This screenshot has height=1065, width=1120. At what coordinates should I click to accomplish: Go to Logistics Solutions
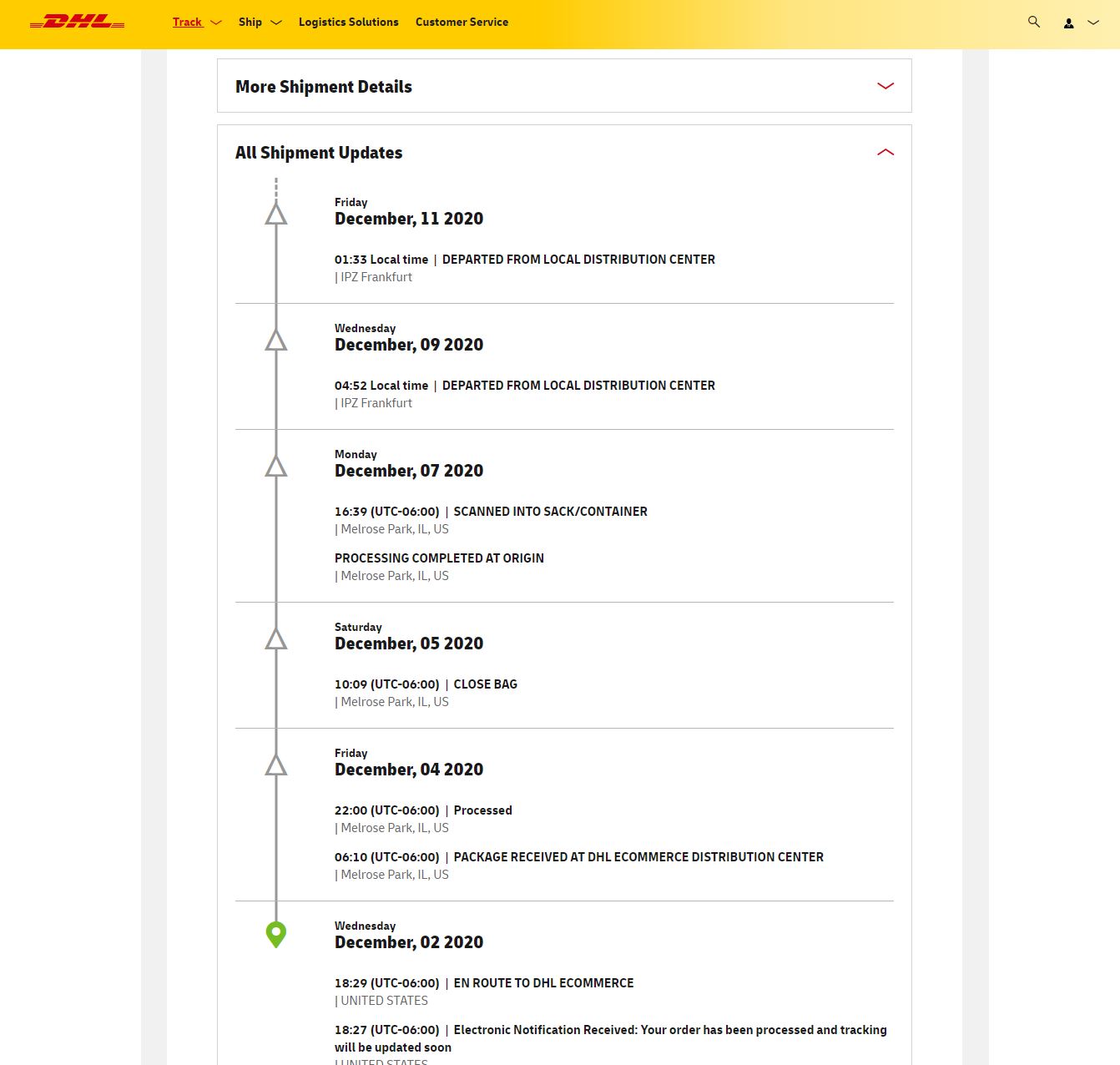349,22
